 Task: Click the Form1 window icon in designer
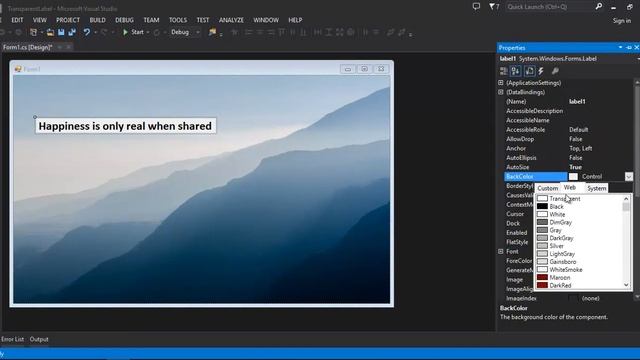click(18, 69)
